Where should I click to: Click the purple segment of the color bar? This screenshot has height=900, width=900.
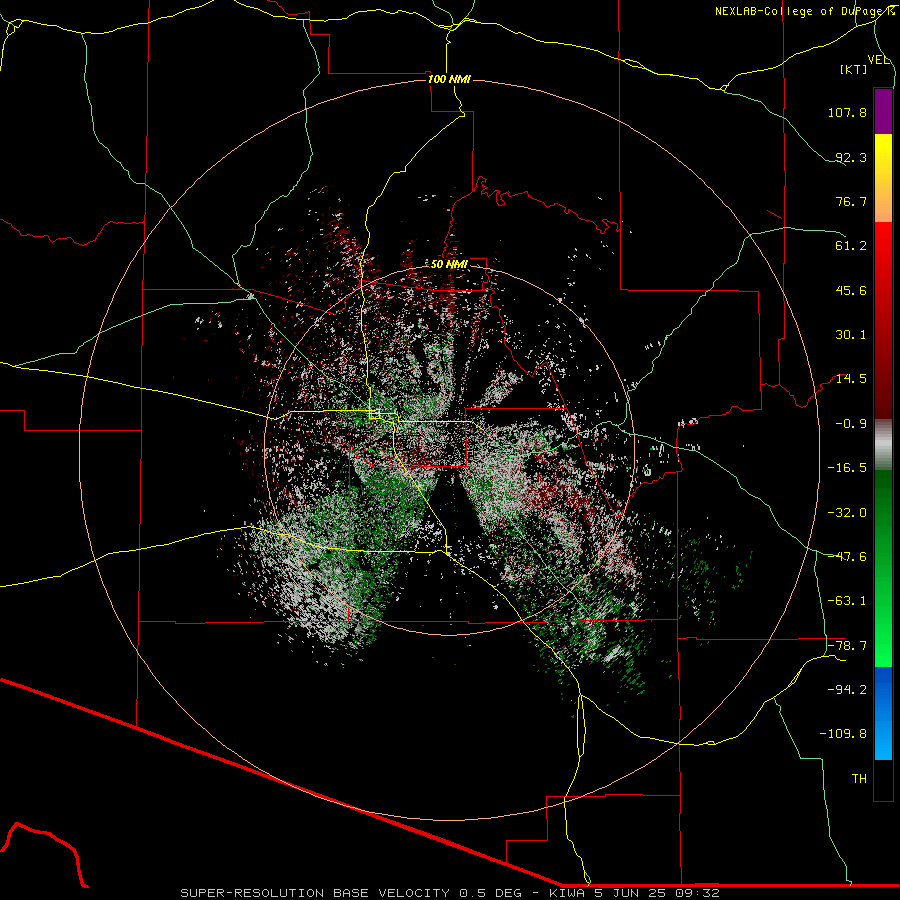pos(883,111)
